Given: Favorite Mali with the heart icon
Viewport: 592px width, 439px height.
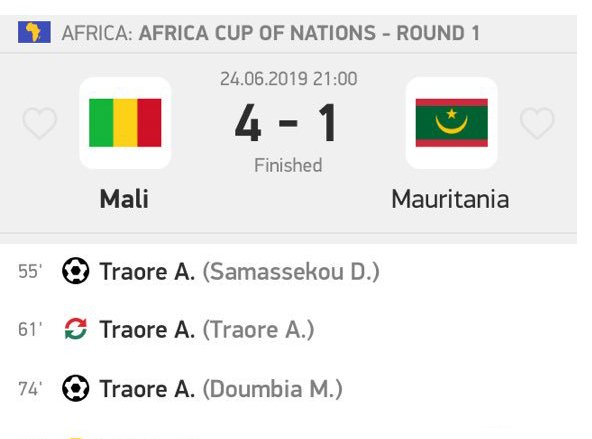Looking at the screenshot, I should point(40,122).
